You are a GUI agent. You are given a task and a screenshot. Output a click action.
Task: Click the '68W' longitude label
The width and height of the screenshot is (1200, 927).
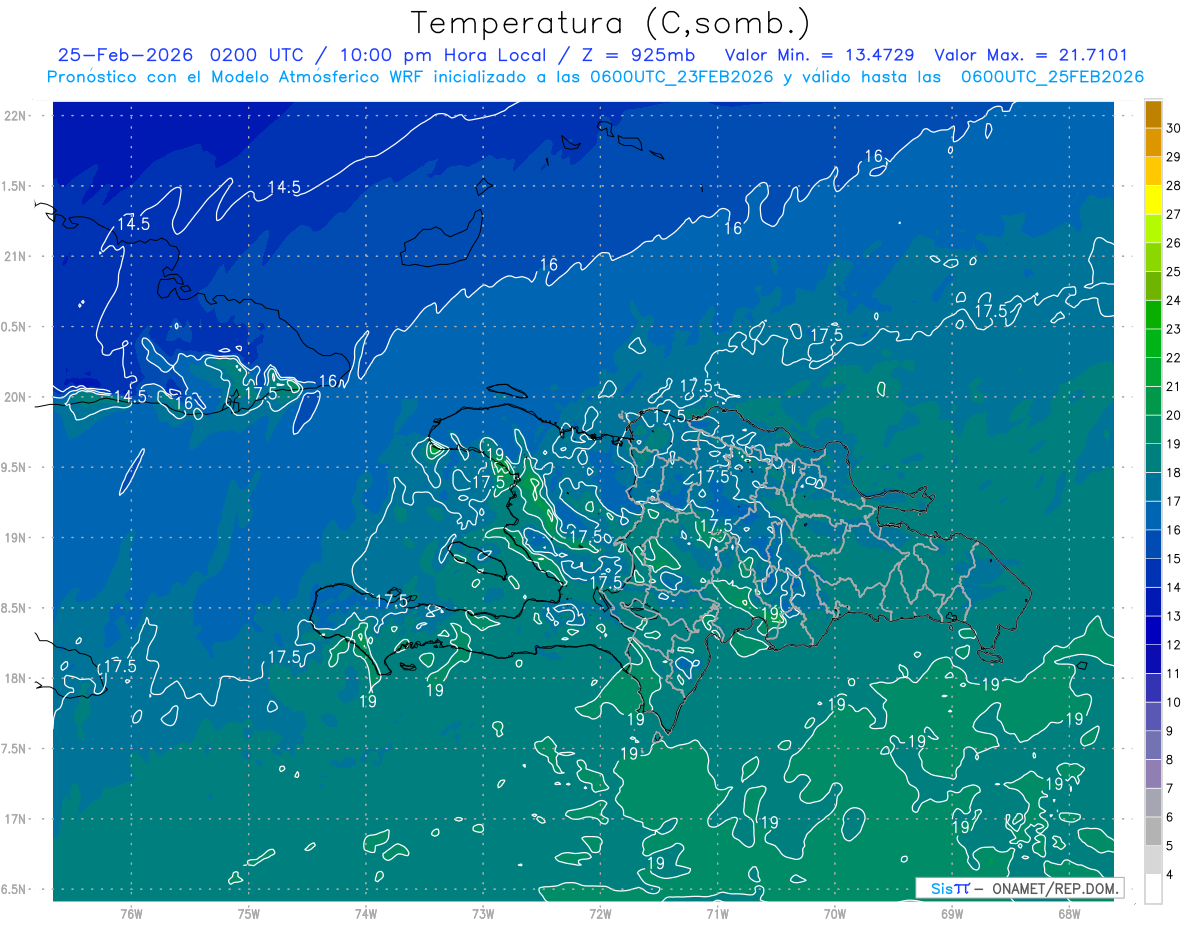(x=1068, y=913)
